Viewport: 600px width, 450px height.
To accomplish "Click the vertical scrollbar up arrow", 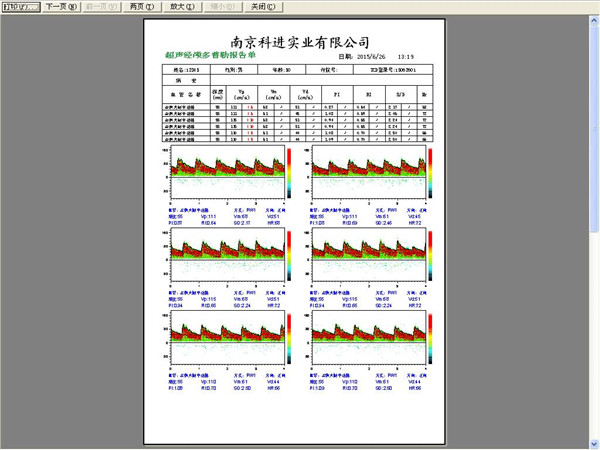I will [x=594, y=18].
